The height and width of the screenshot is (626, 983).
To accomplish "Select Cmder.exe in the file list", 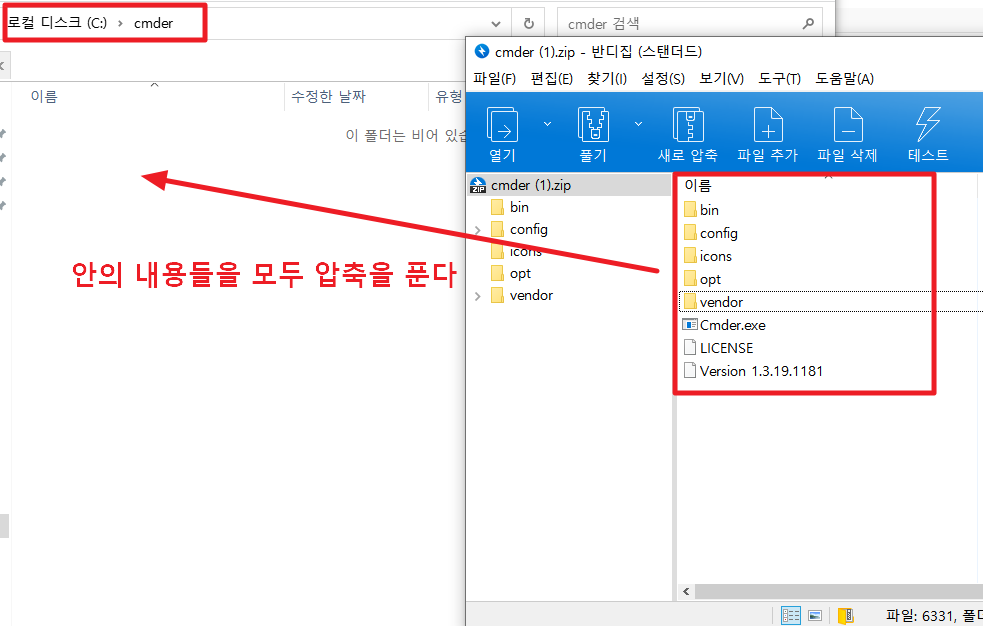I will click(x=732, y=325).
